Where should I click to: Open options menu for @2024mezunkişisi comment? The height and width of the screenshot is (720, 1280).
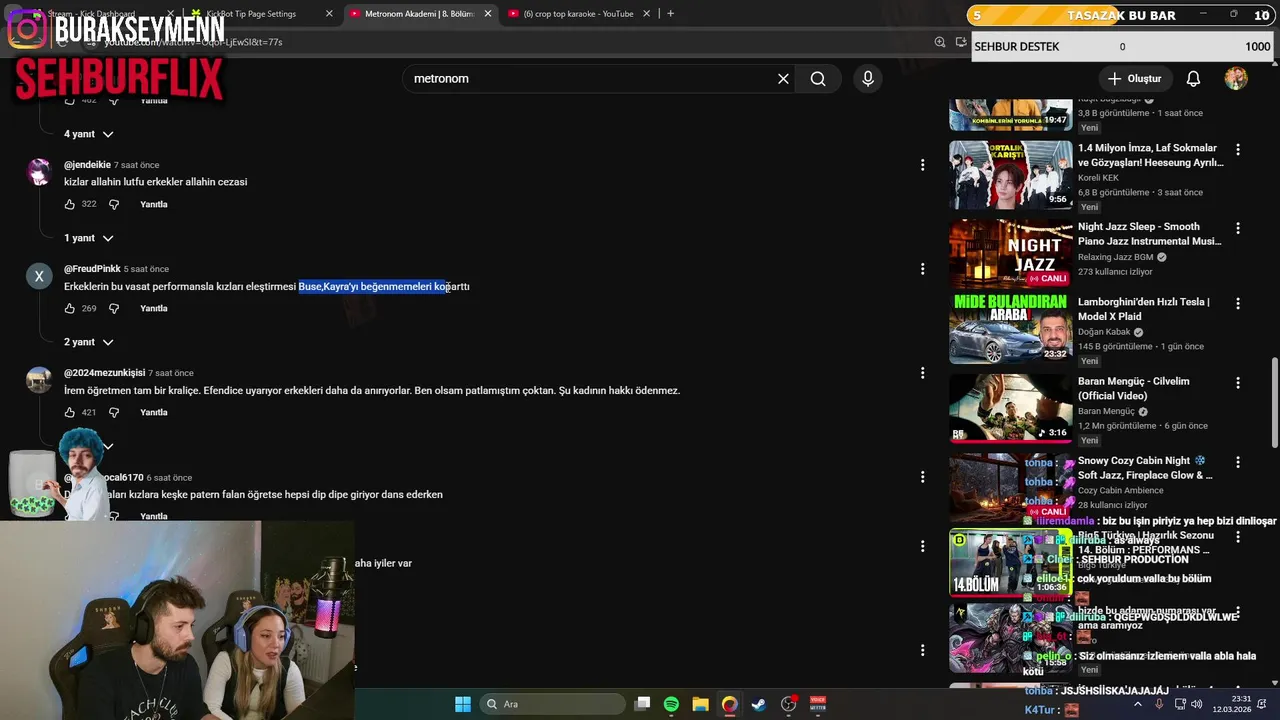click(x=922, y=373)
